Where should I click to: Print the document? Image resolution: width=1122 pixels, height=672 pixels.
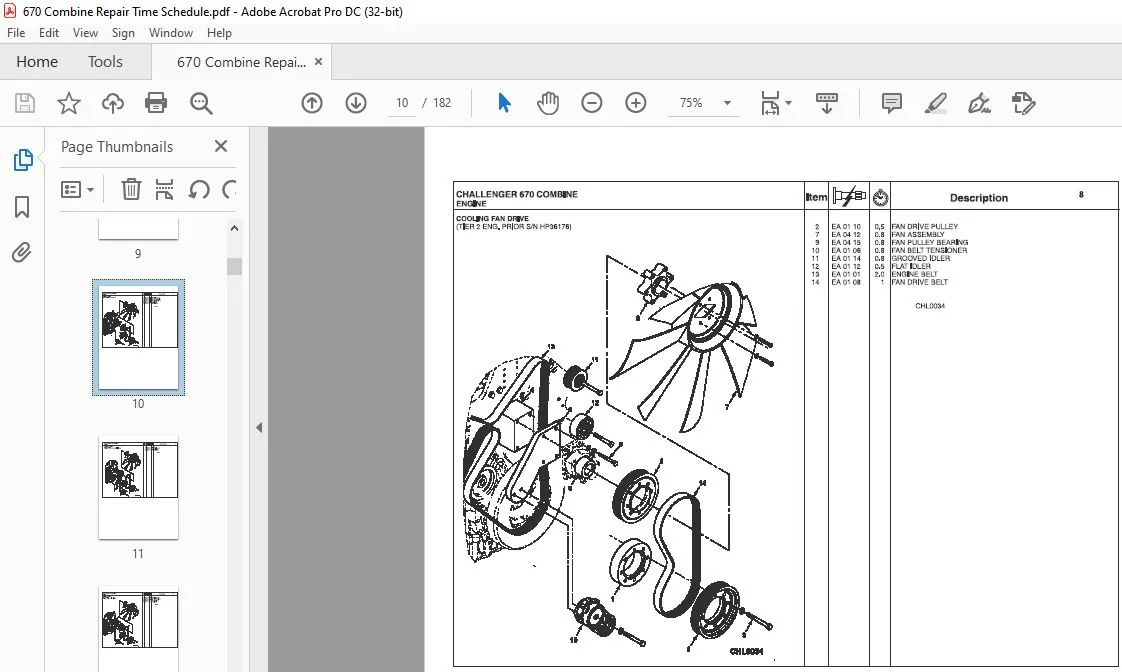pyautogui.click(x=156, y=103)
